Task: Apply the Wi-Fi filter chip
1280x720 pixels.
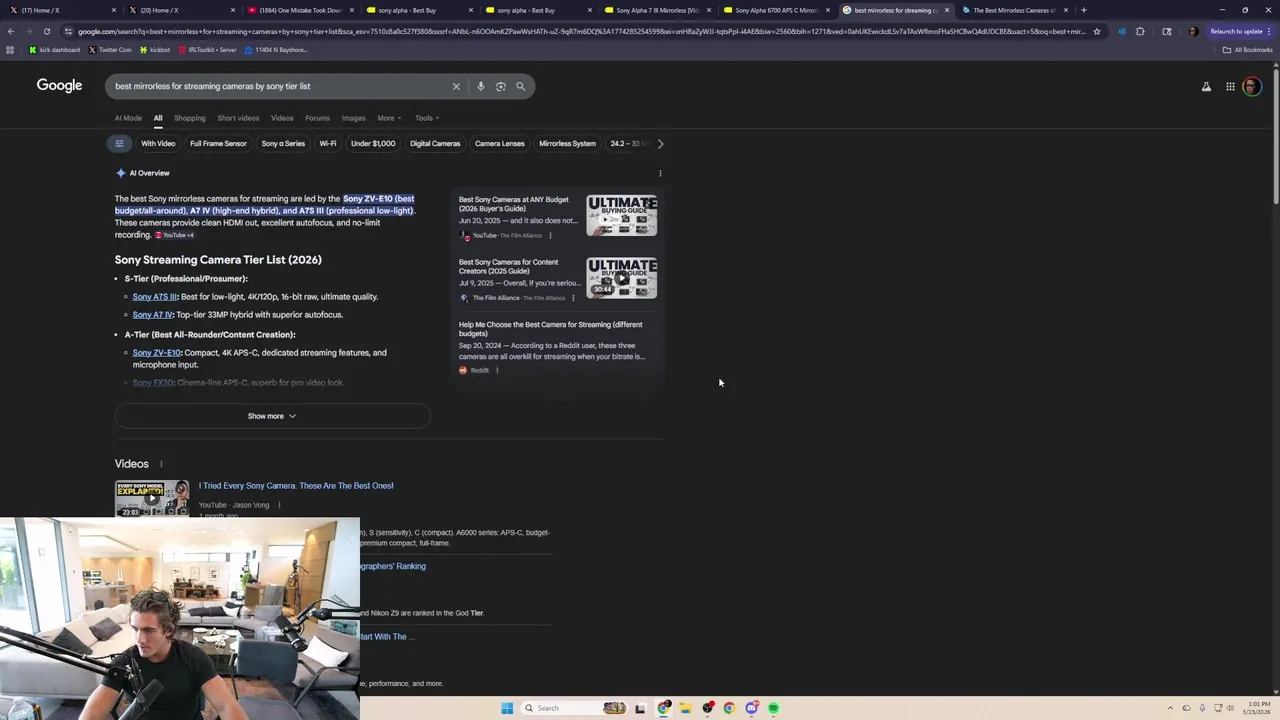Action: coord(328,143)
